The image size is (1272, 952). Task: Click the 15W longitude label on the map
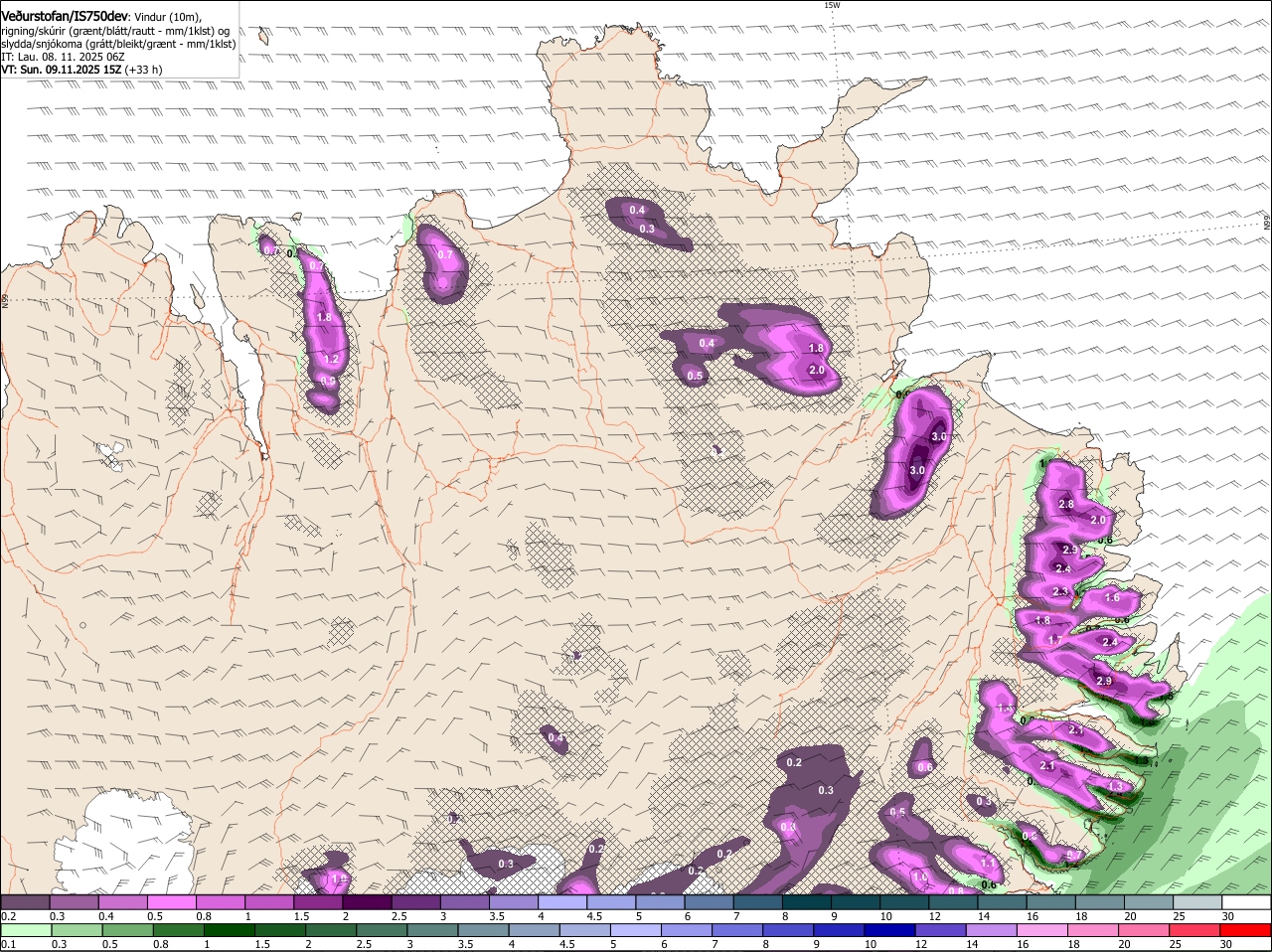pos(832,5)
